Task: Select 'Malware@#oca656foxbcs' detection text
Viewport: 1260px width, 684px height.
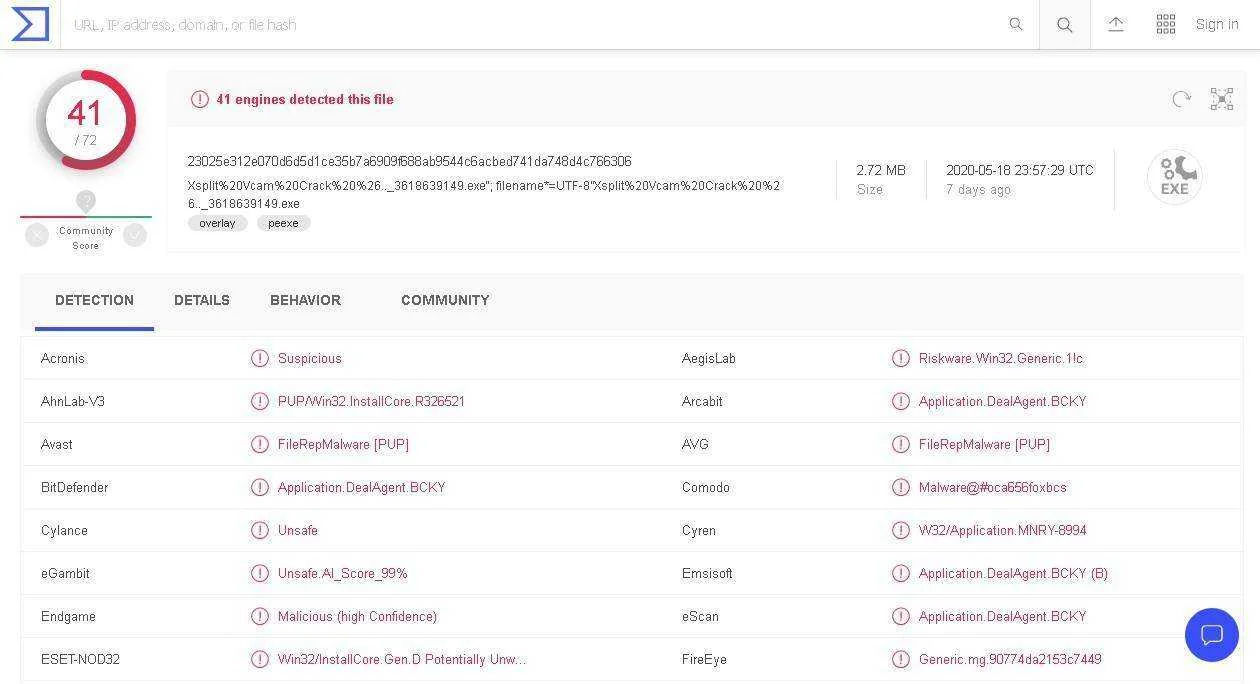Action: (x=993, y=487)
